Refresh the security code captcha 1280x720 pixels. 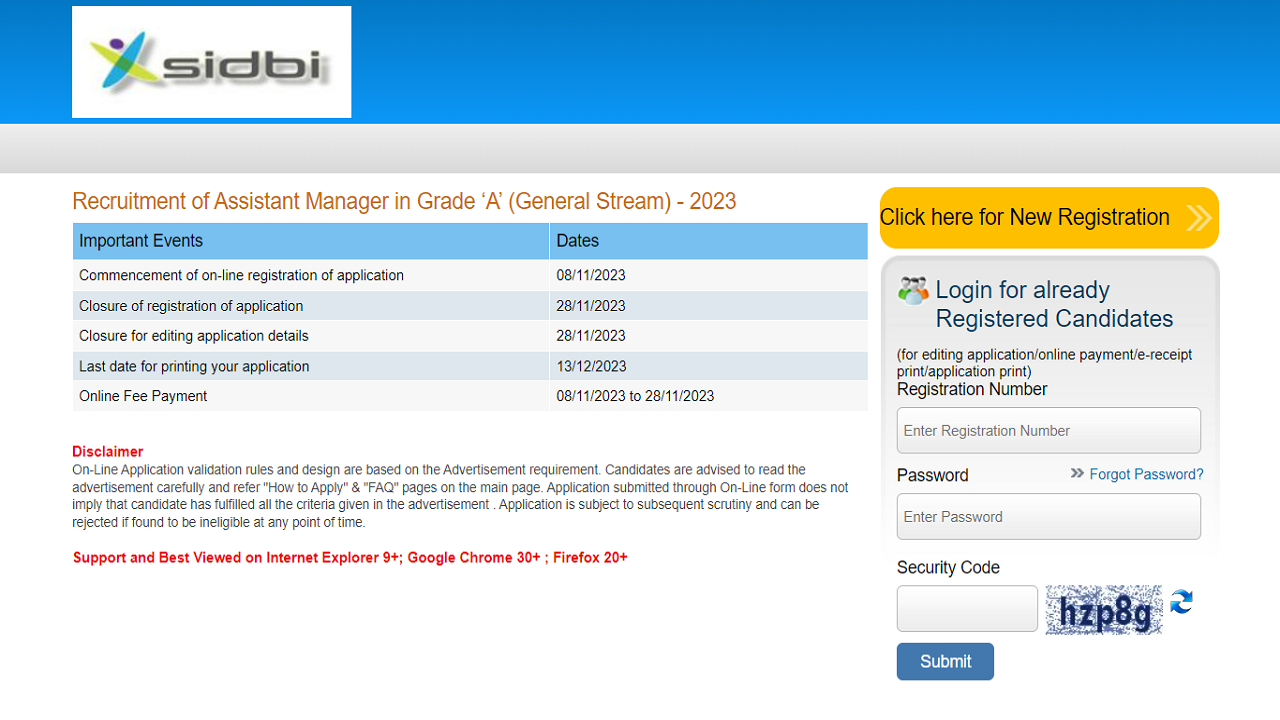(x=1181, y=603)
